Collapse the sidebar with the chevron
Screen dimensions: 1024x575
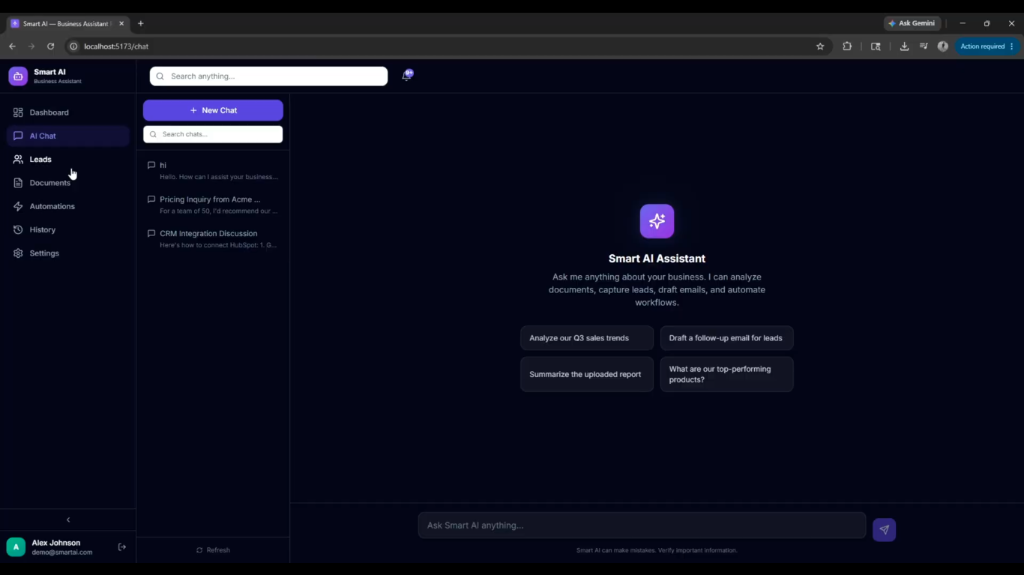[x=68, y=520]
